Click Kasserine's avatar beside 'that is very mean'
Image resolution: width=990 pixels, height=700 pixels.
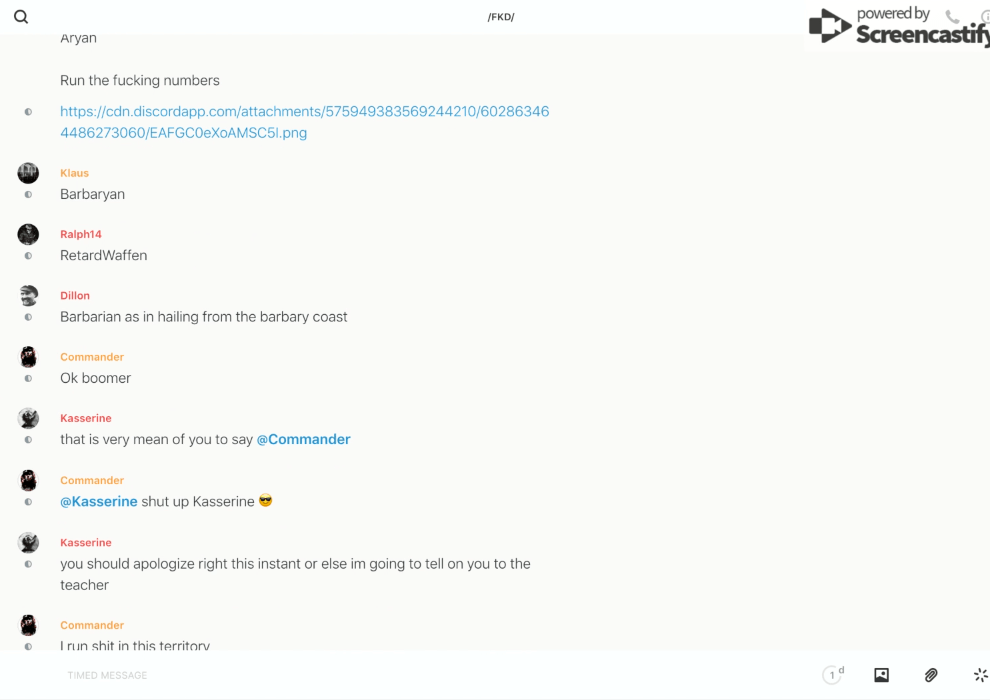coord(28,418)
